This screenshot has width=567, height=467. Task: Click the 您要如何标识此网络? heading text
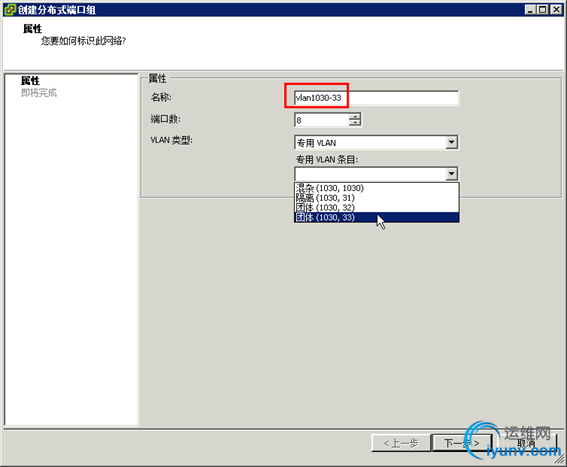coord(84,41)
